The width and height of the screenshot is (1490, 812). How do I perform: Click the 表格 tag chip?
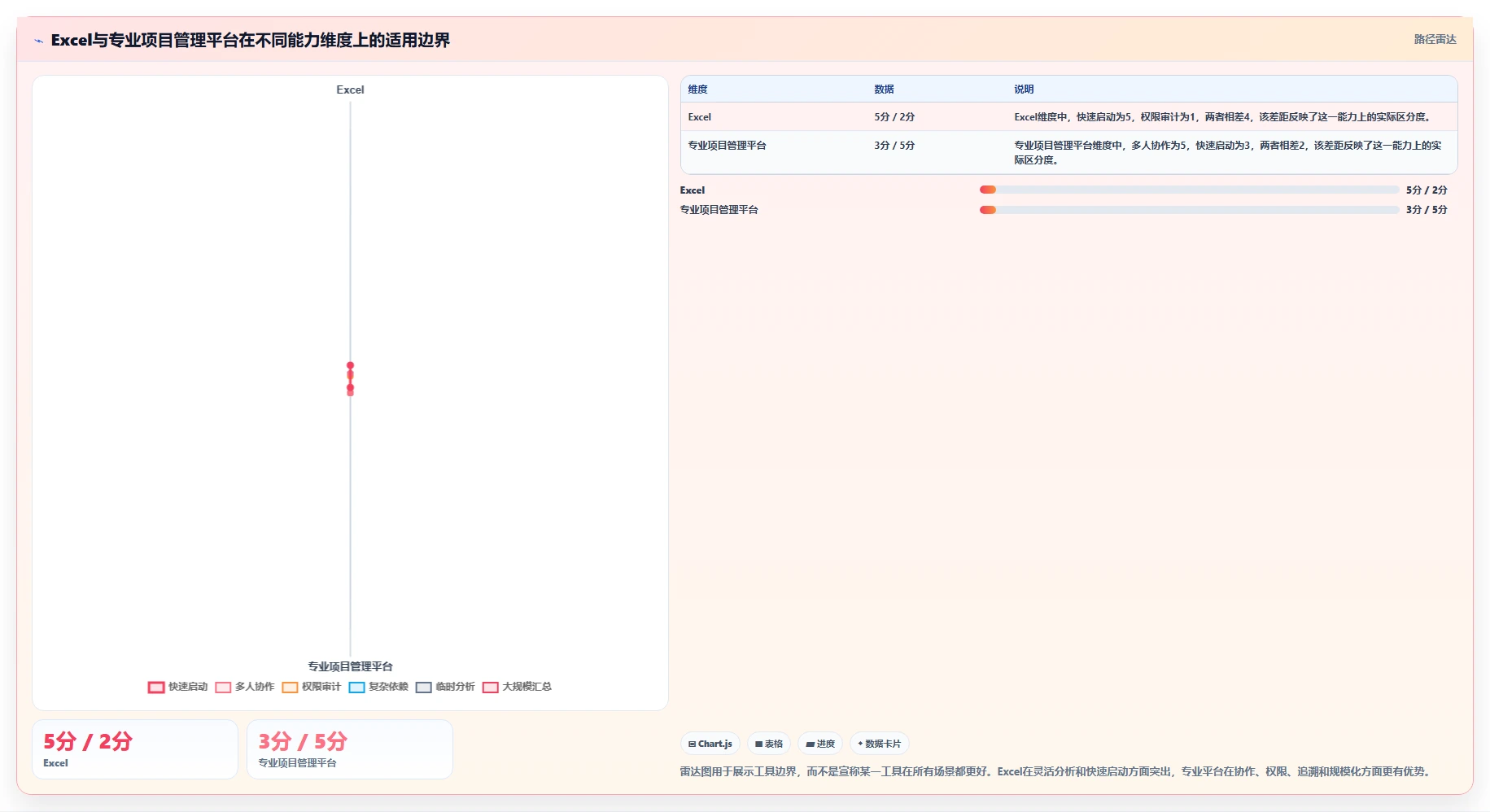[x=768, y=744]
